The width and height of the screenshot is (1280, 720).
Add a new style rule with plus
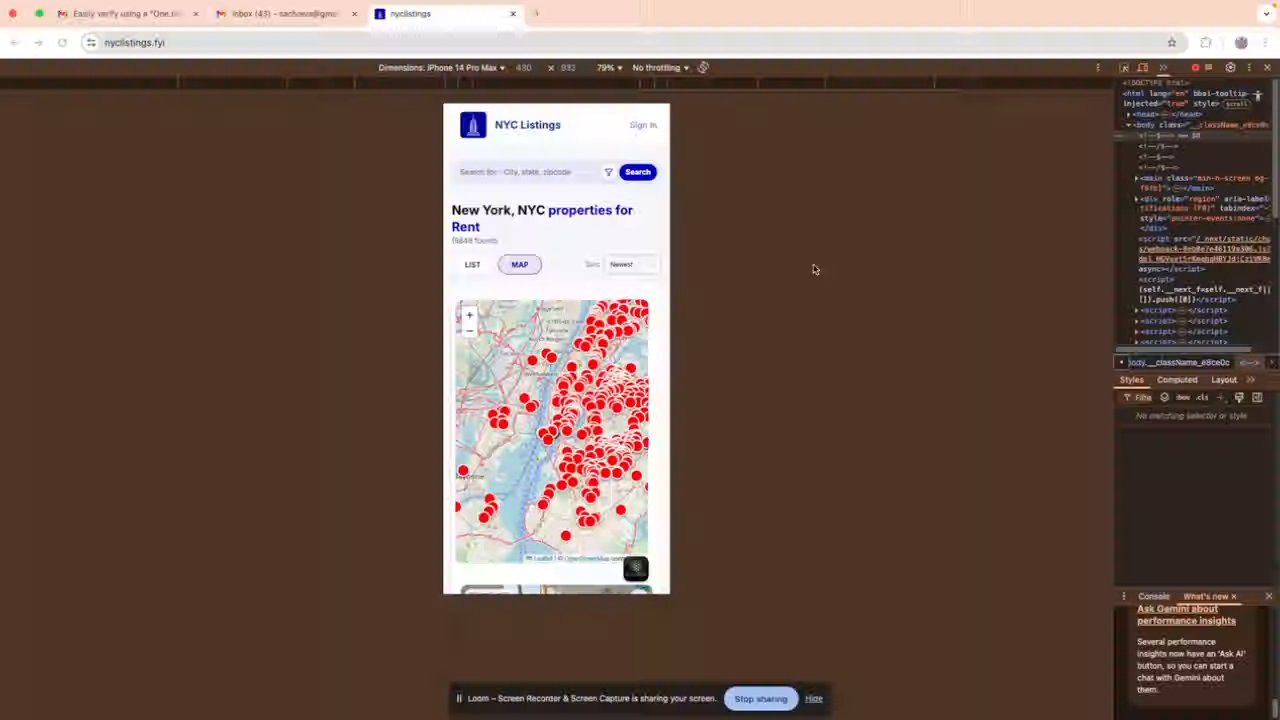[1220, 398]
